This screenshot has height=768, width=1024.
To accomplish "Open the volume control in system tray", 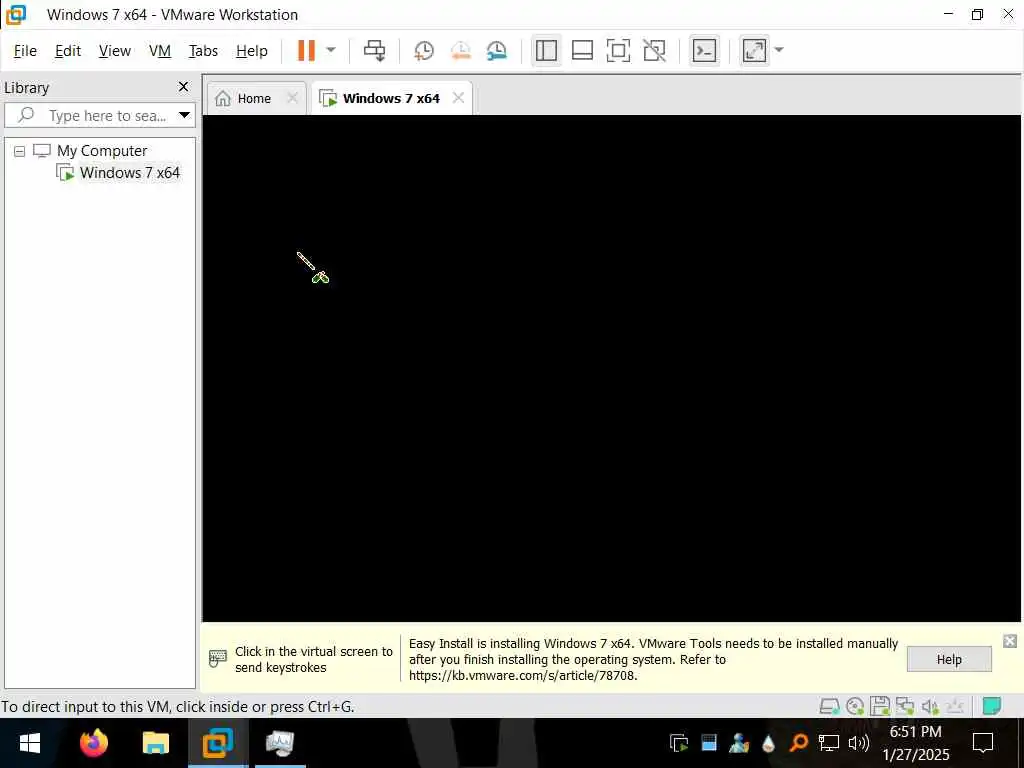I will tap(859, 743).
